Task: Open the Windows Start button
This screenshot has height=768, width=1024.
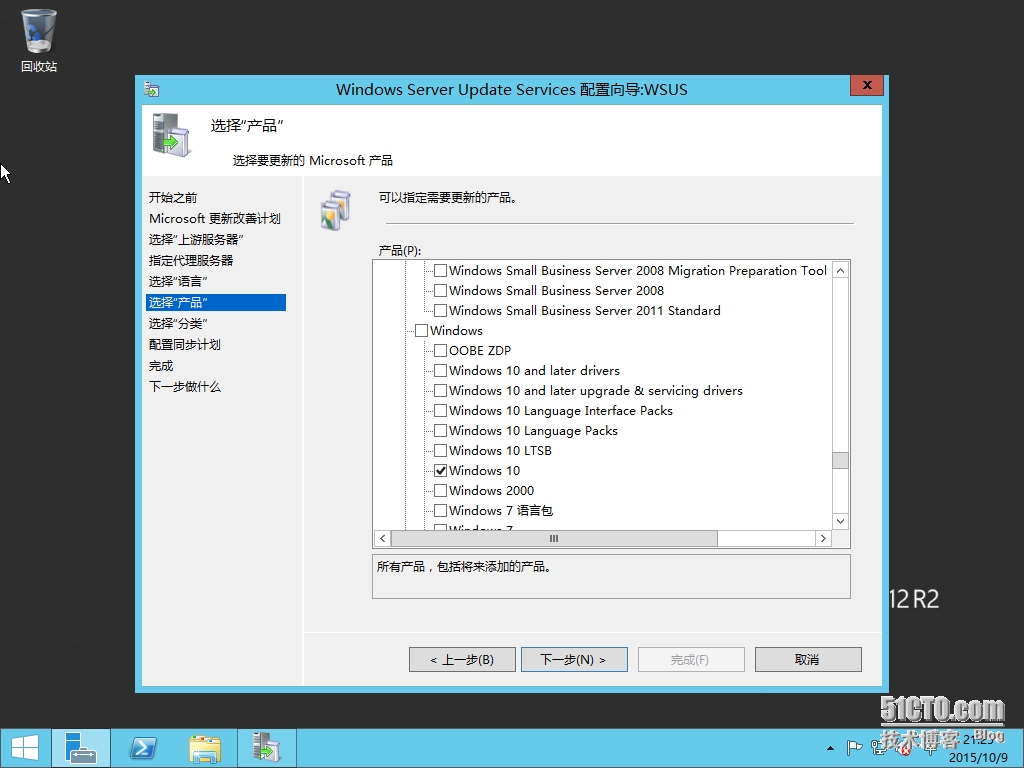Action: point(25,748)
